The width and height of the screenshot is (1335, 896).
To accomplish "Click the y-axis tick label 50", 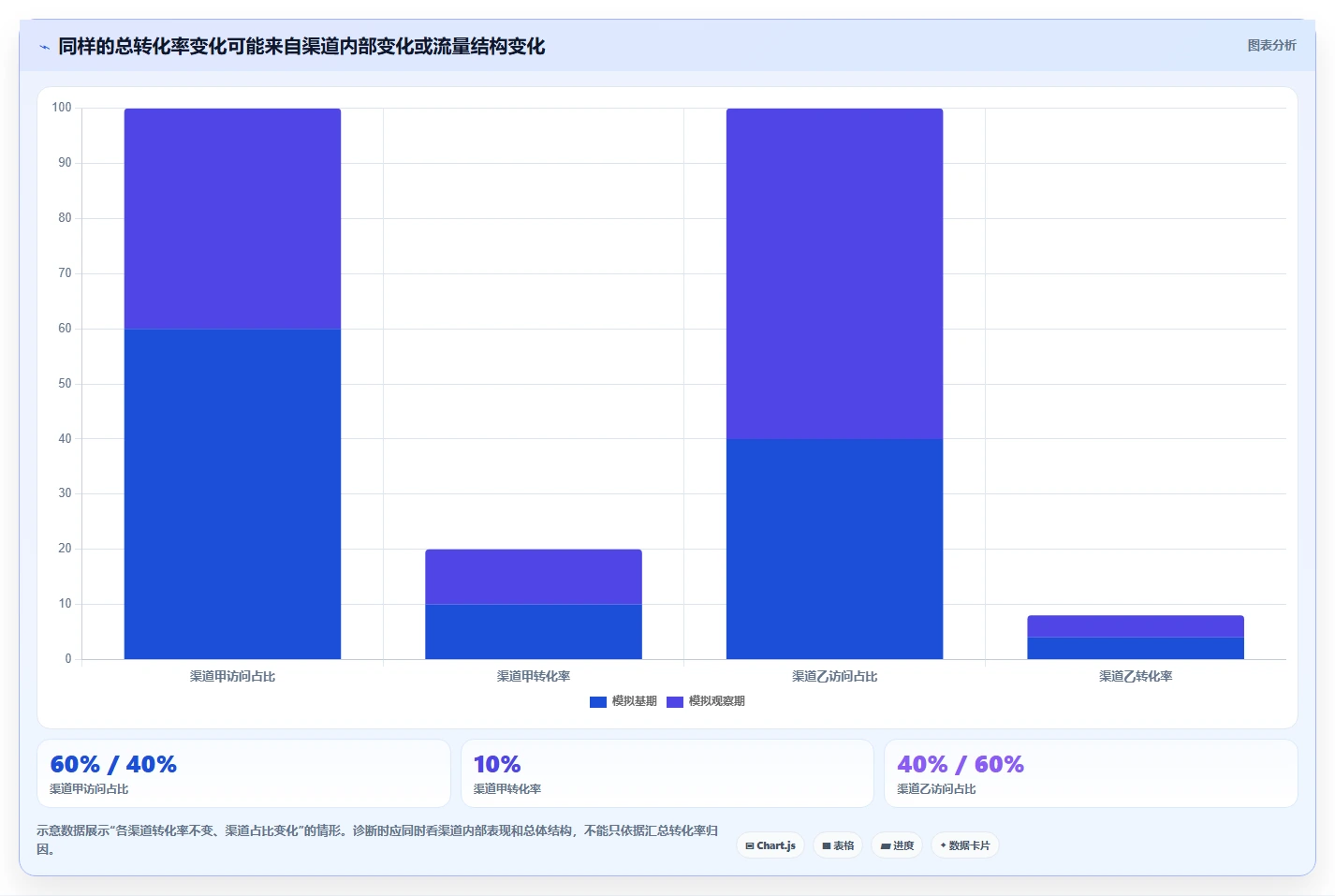I will point(65,384).
